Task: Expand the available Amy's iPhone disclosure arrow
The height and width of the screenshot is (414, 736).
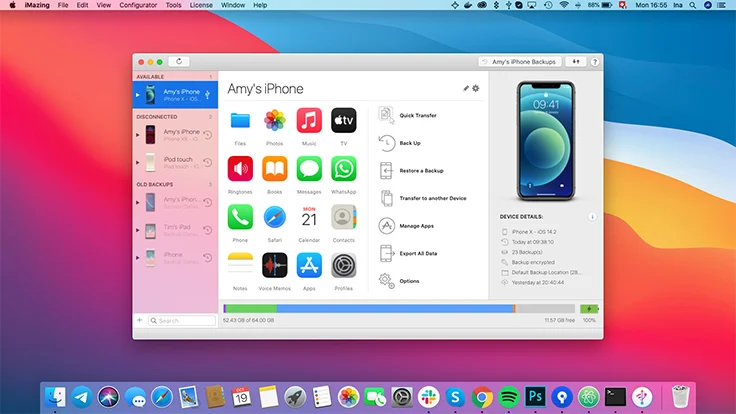Action: pos(138,95)
